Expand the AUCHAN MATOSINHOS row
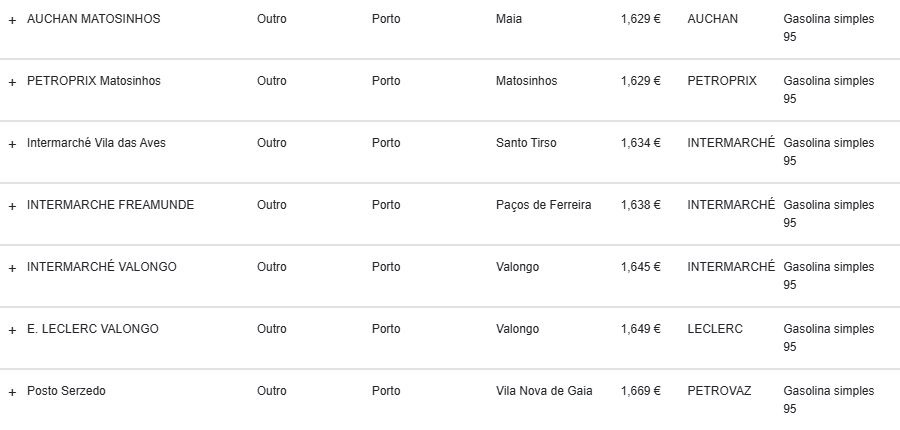Viewport: 900px width, 430px height. click(12, 20)
